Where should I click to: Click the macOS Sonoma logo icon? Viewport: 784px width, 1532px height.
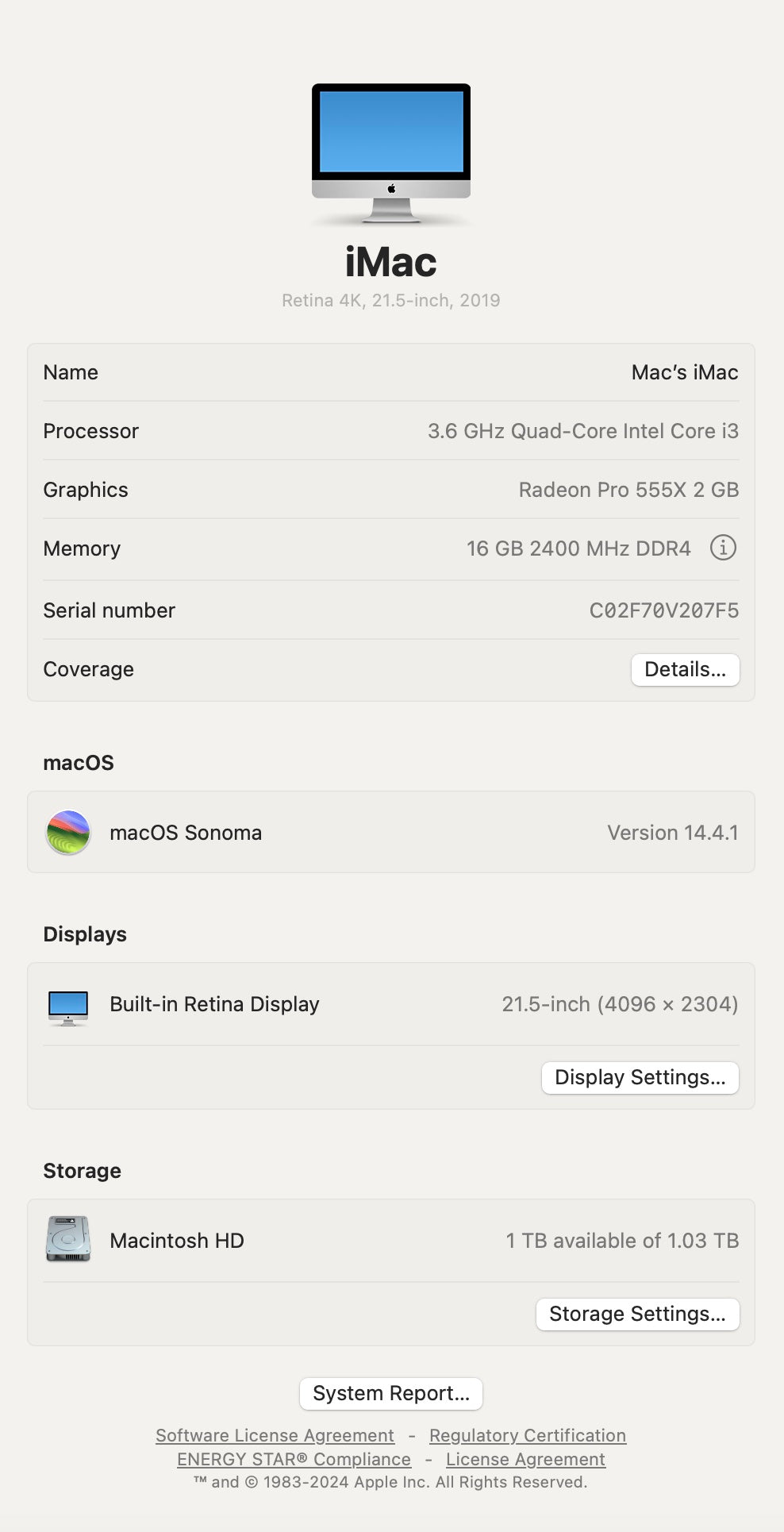68,832
